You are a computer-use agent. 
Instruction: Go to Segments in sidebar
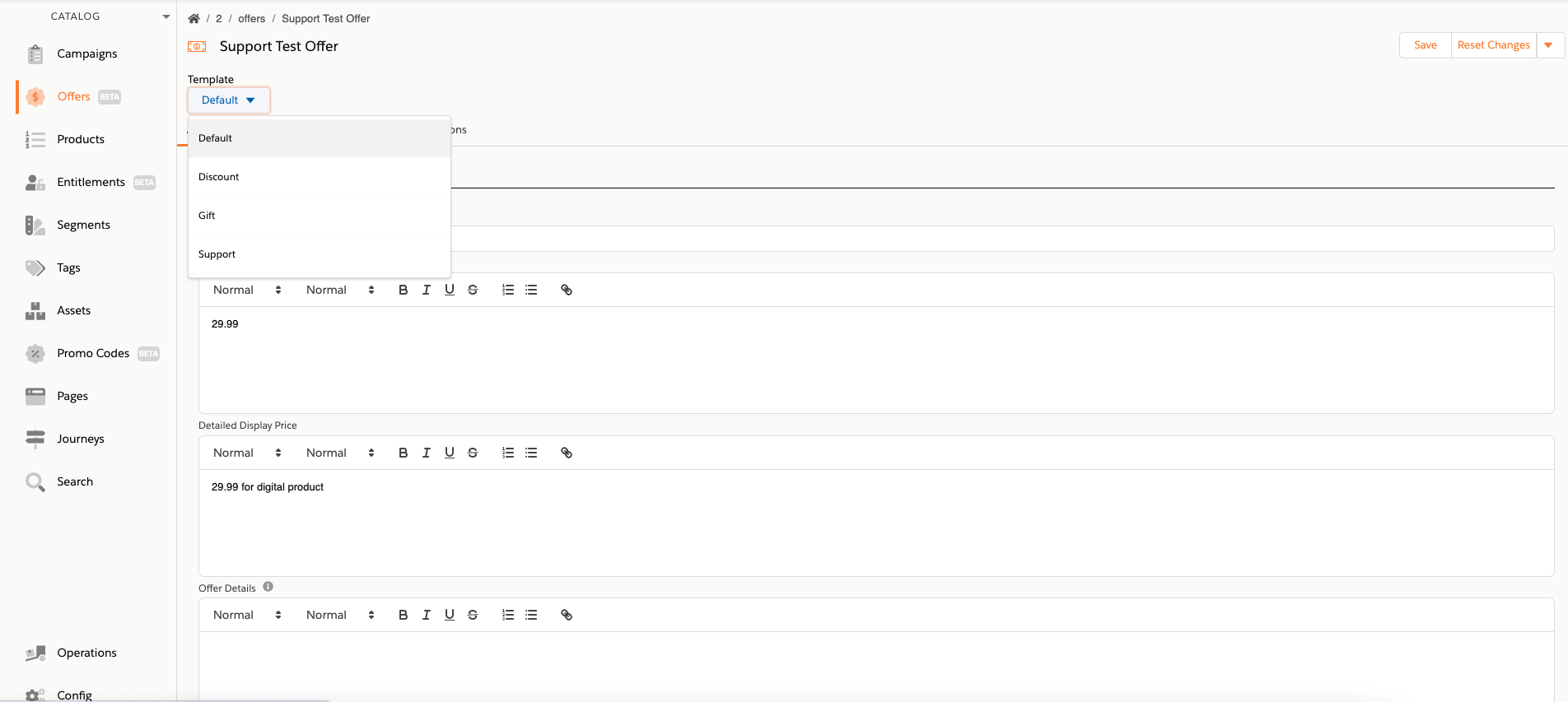point(83,225)
